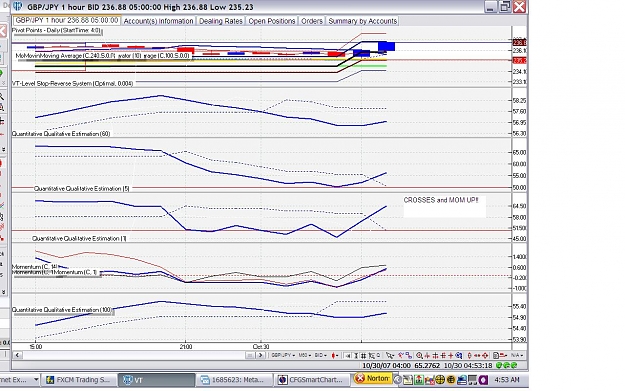Click the scroll-to-latest-bar arrow icon

click(x=349, y=356)
